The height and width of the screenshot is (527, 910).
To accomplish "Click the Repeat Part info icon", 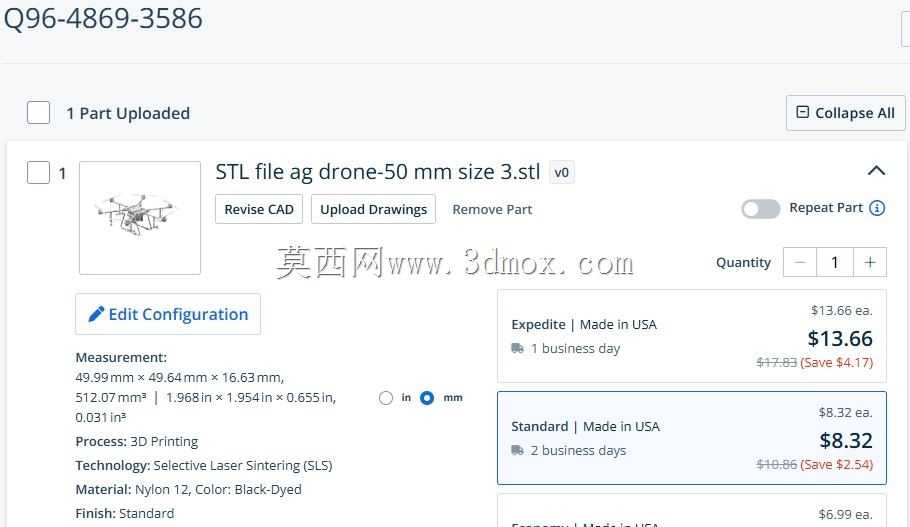I will click(x=877, y=208).
